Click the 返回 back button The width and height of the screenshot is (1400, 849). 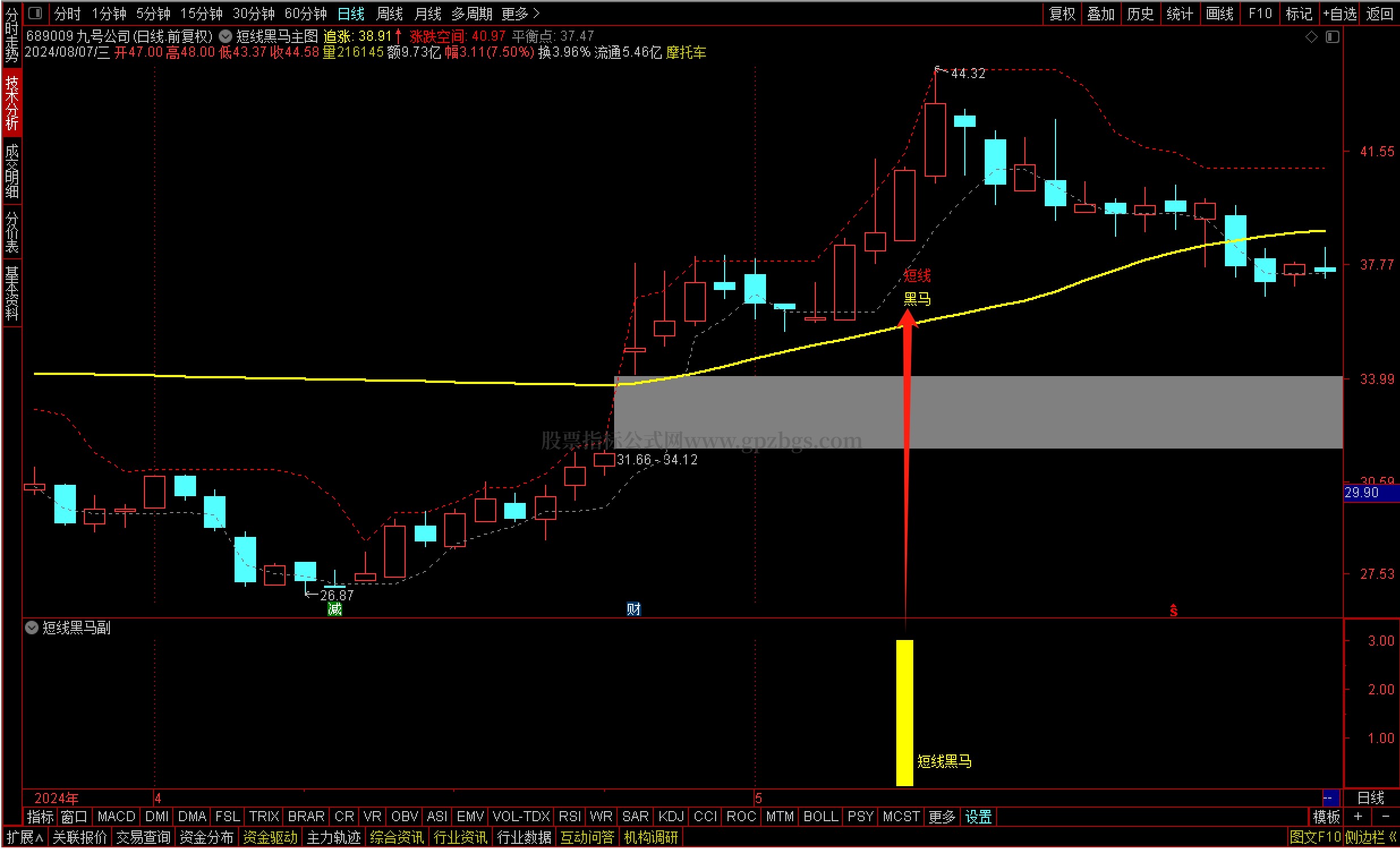click(1380, 13)
